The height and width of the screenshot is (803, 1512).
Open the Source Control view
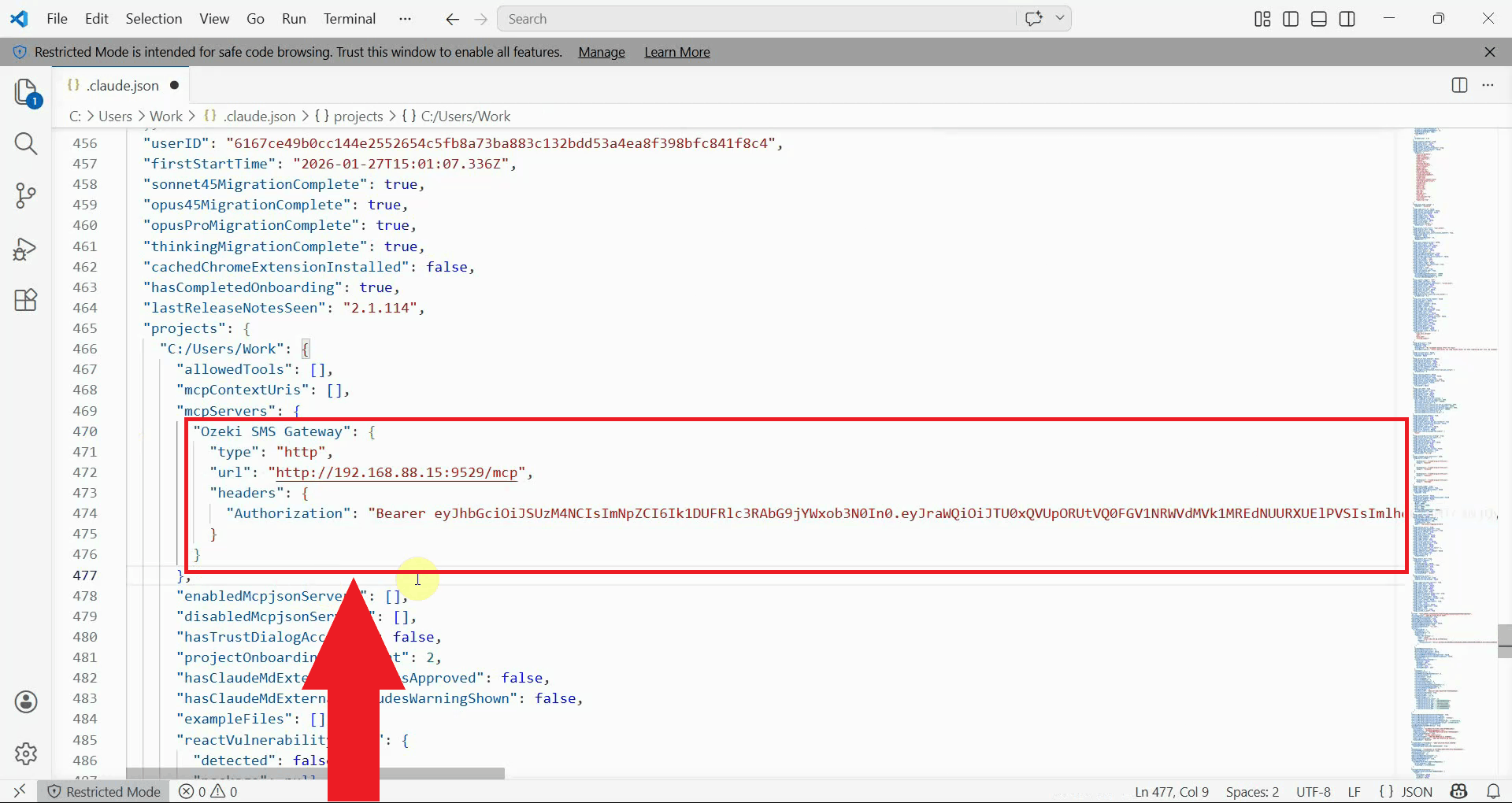pyautogui.click(x=26, y=195)
